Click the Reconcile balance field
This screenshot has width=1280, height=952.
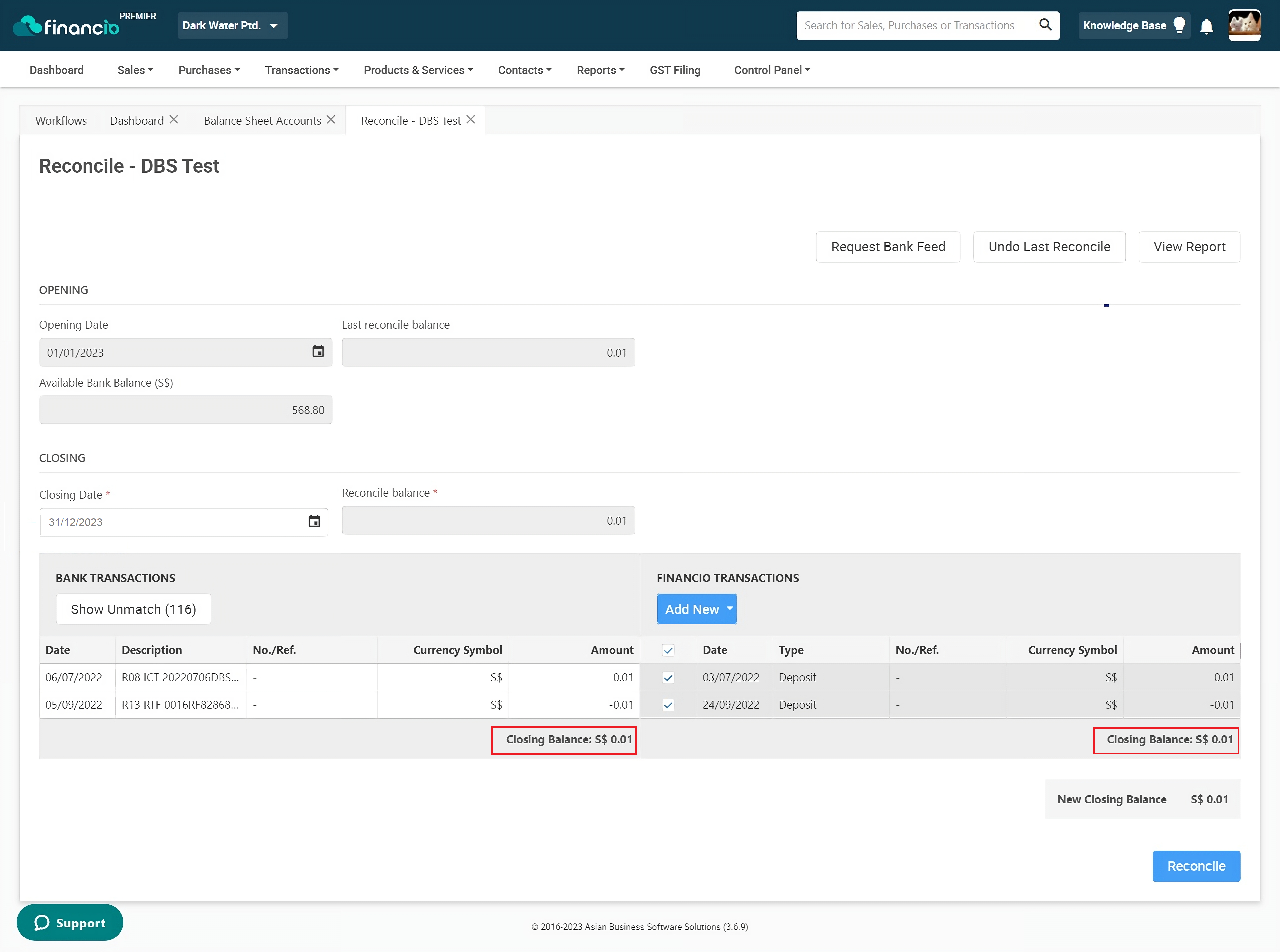pos(488,520)
